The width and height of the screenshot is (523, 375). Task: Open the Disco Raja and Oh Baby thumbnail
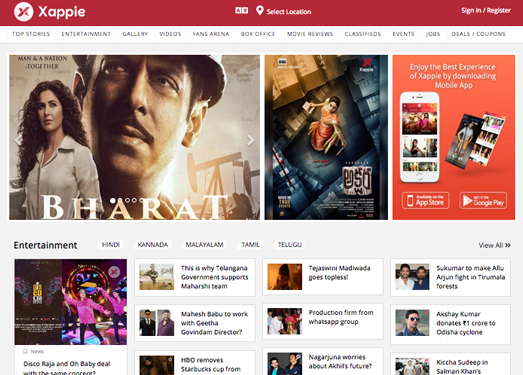click(71, 302)
